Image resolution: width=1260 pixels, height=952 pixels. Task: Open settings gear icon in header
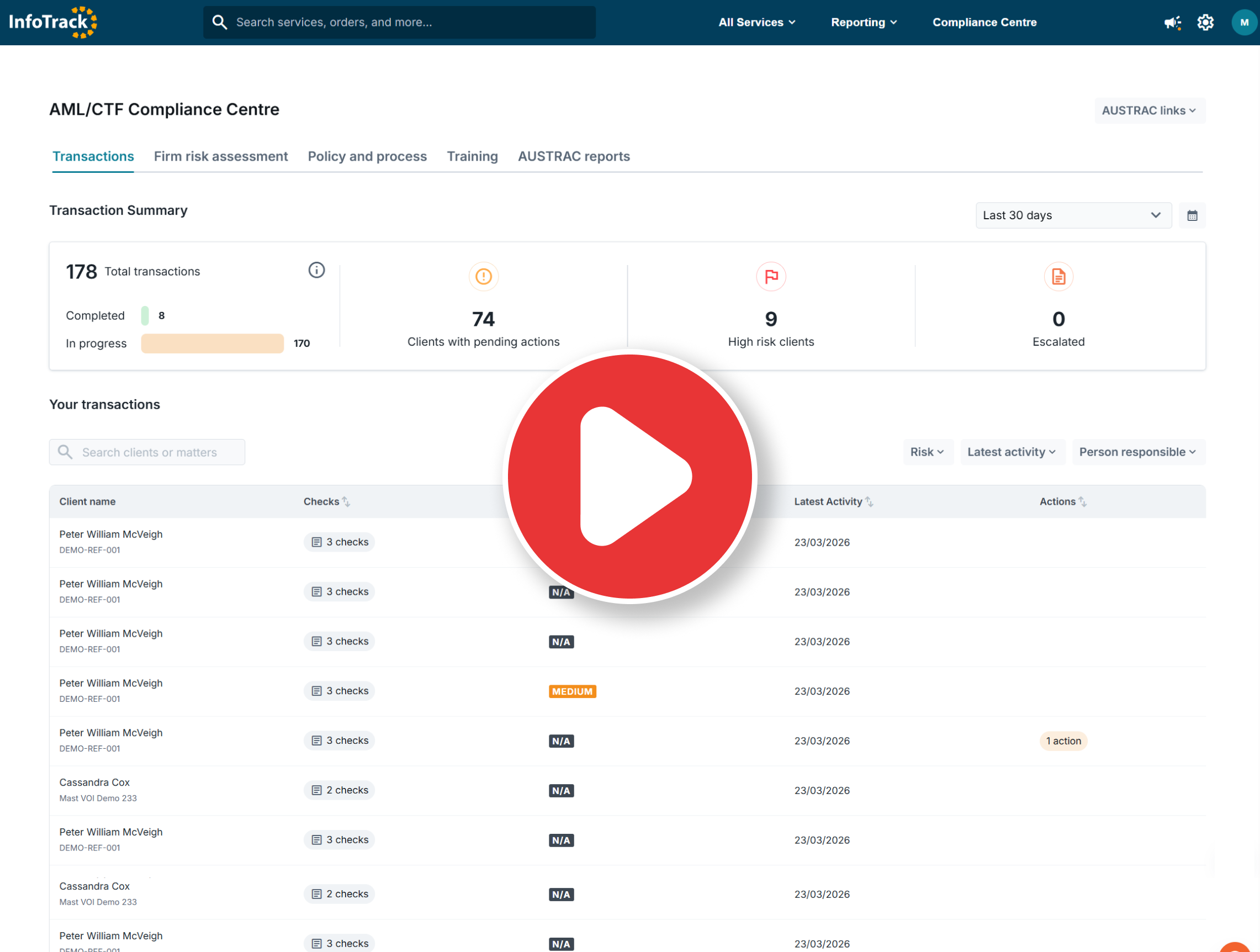point(1205,23)
